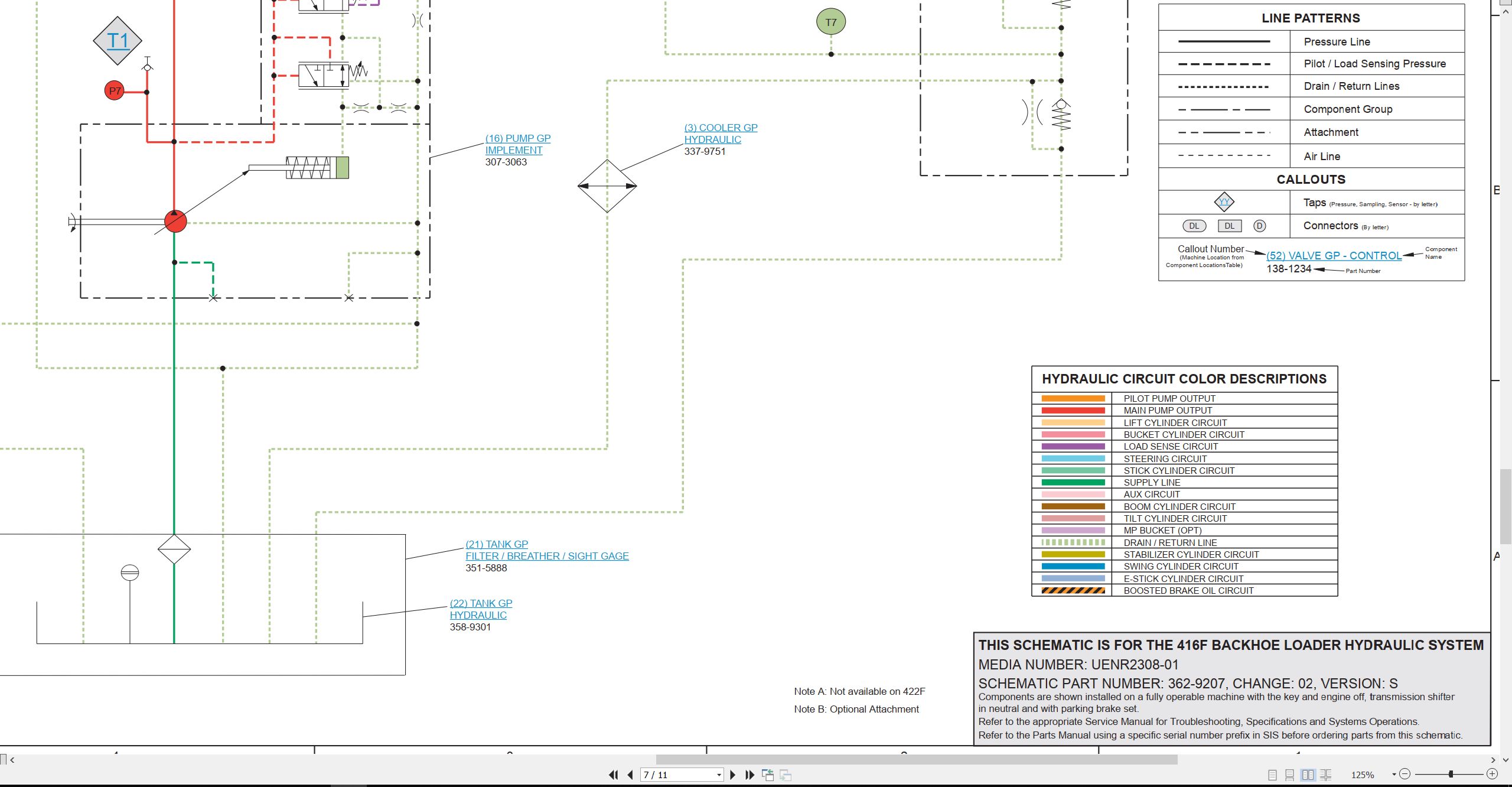This screenshot has height=787, width=1512.
Task: Click the T1 tap callout link
Action: tap(118, 40)
